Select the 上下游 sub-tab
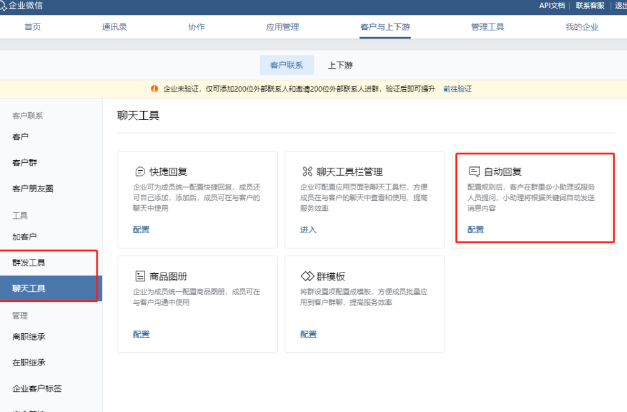 pos(340,65)
